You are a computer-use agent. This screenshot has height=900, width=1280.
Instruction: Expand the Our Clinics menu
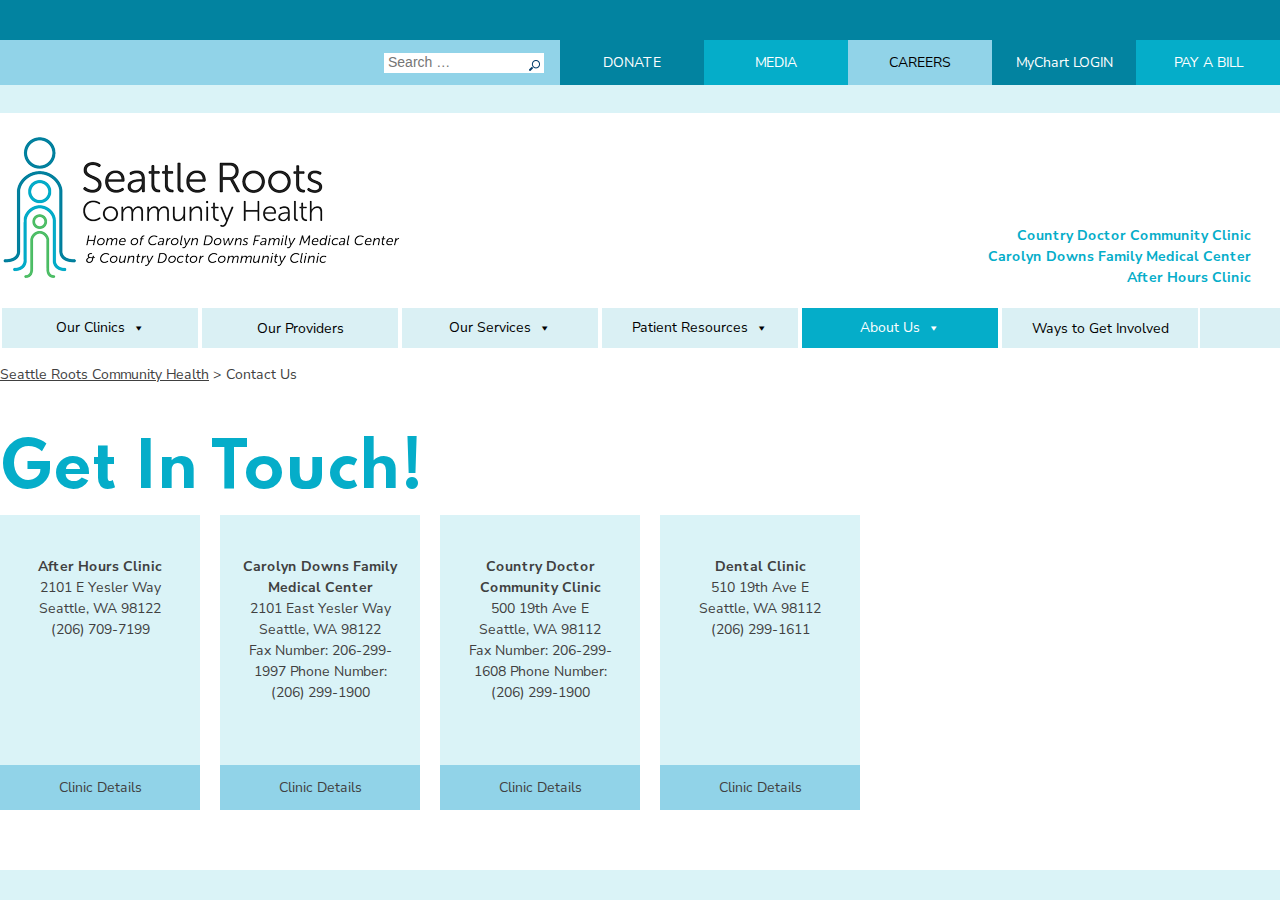100,328
